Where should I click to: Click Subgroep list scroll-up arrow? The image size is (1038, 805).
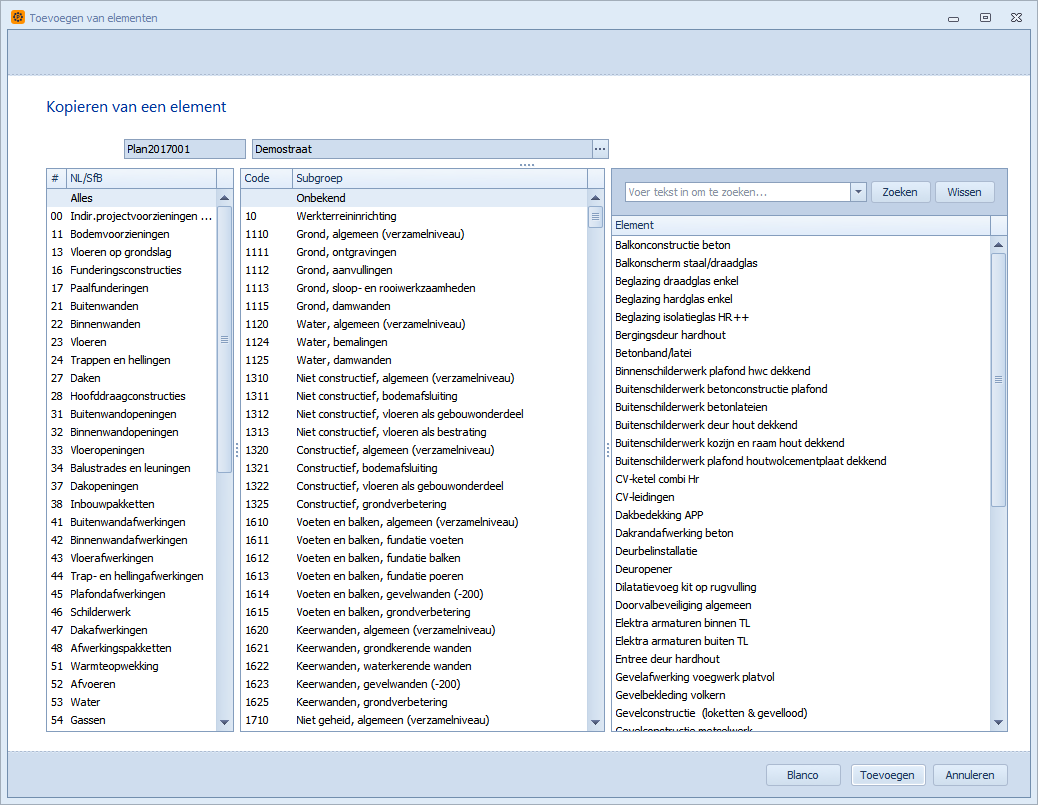point(595,198)
